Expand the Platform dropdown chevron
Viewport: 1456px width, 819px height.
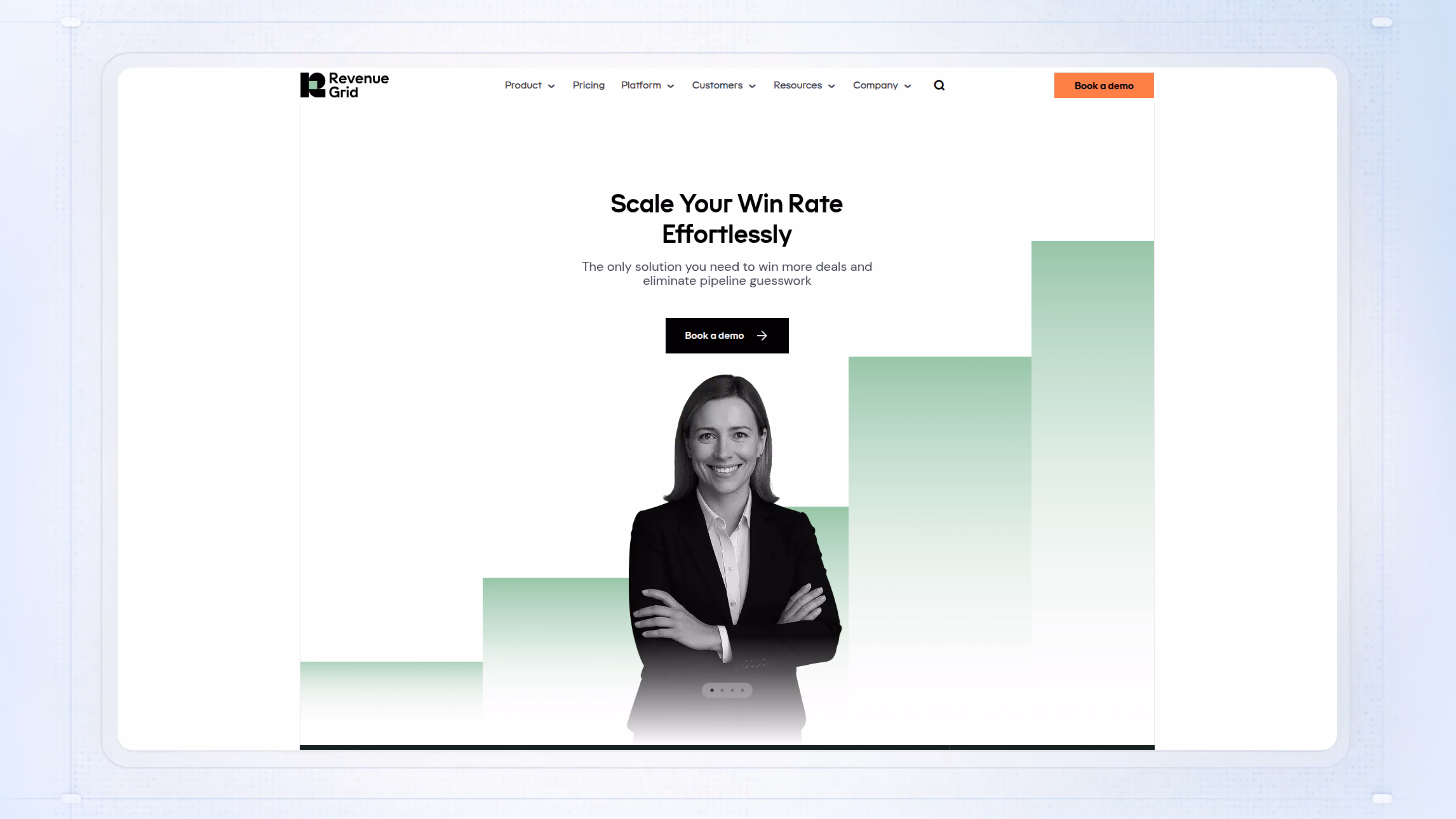point(671,86)
